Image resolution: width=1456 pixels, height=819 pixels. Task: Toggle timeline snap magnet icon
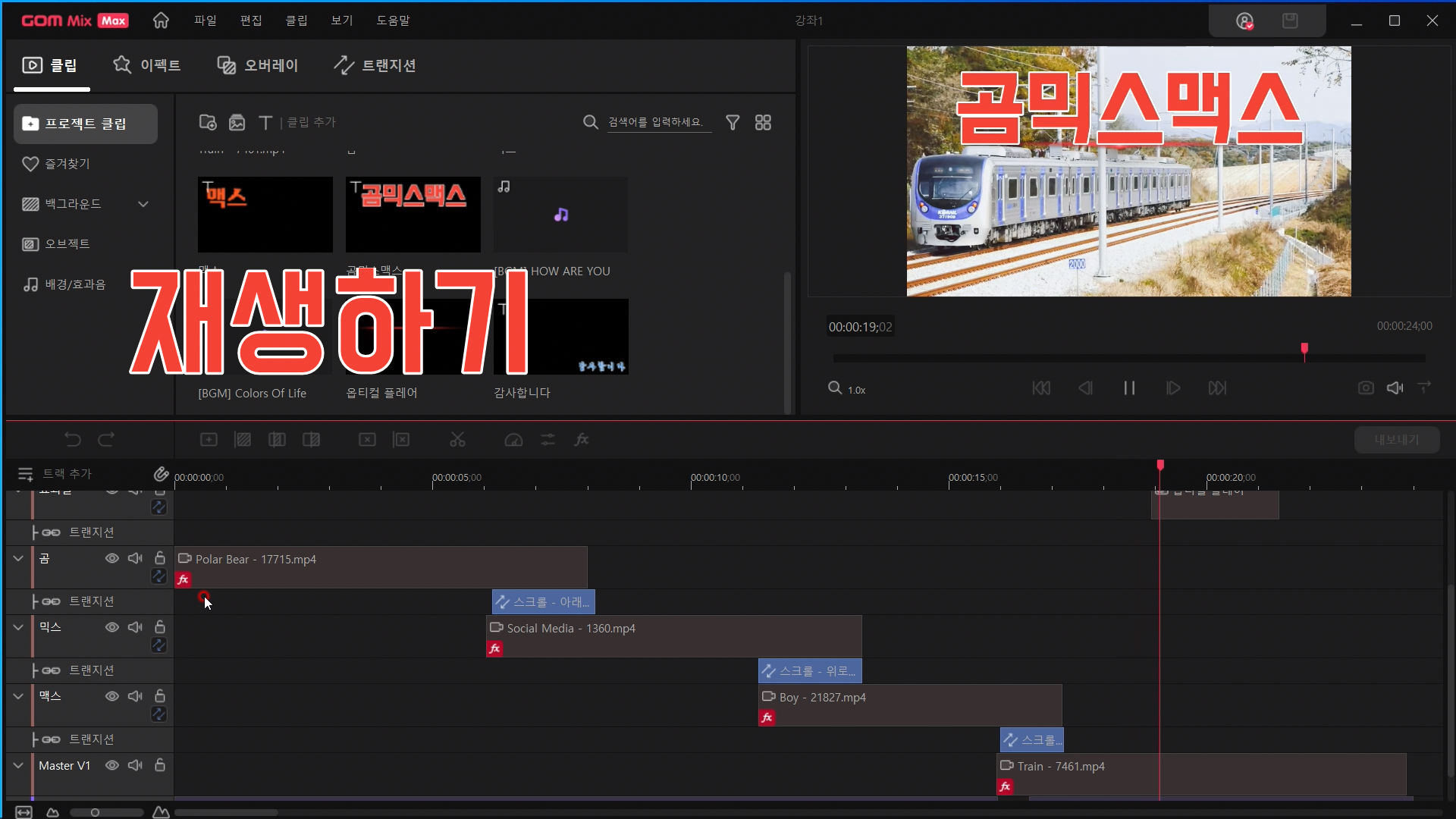tap(161, 474)
